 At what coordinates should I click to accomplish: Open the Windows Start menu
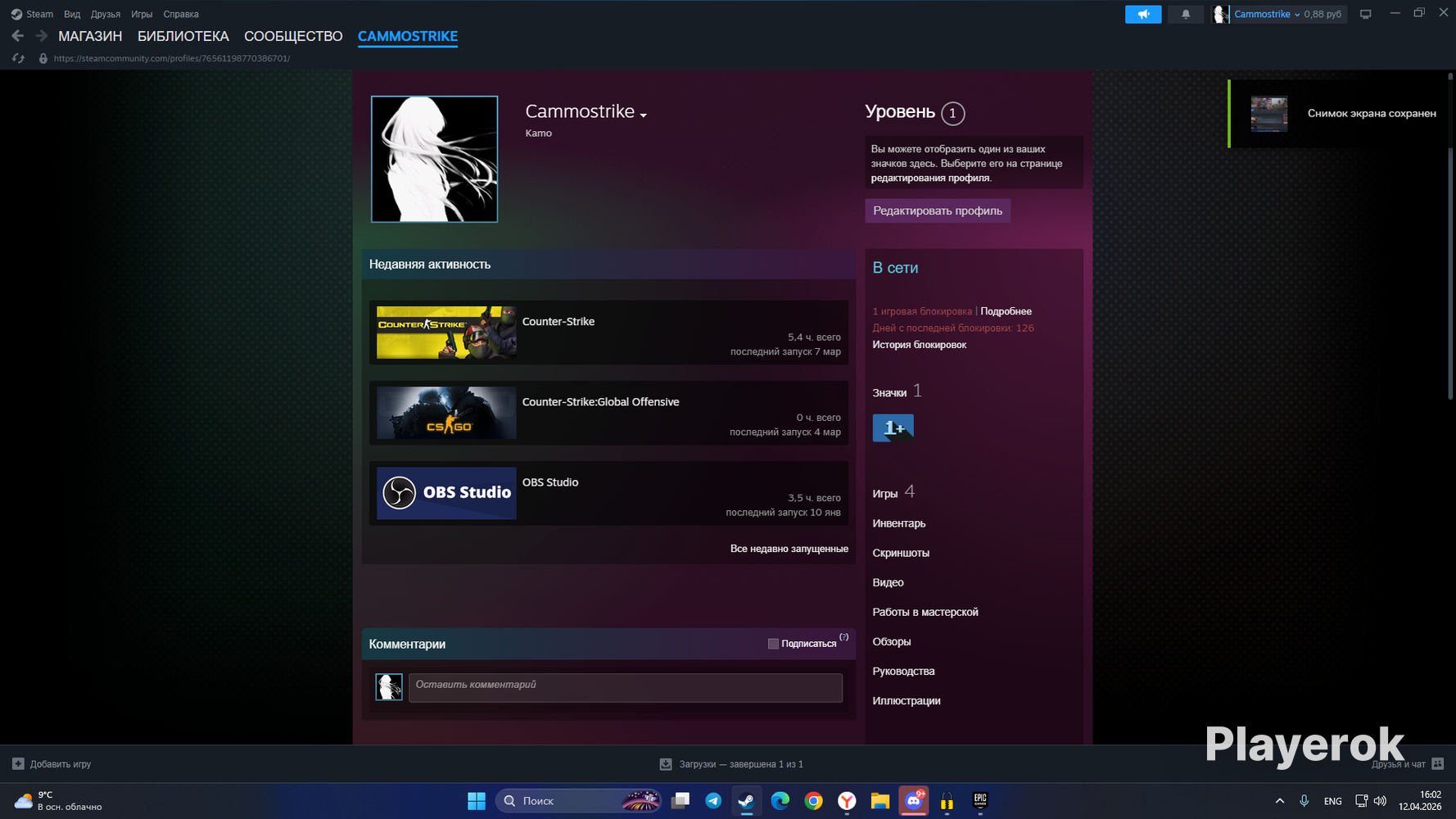point(477,801)
